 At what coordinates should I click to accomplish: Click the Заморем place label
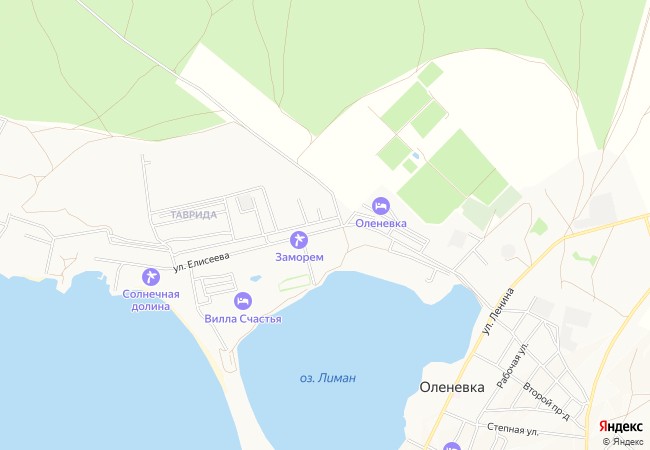tap(299, 257)
